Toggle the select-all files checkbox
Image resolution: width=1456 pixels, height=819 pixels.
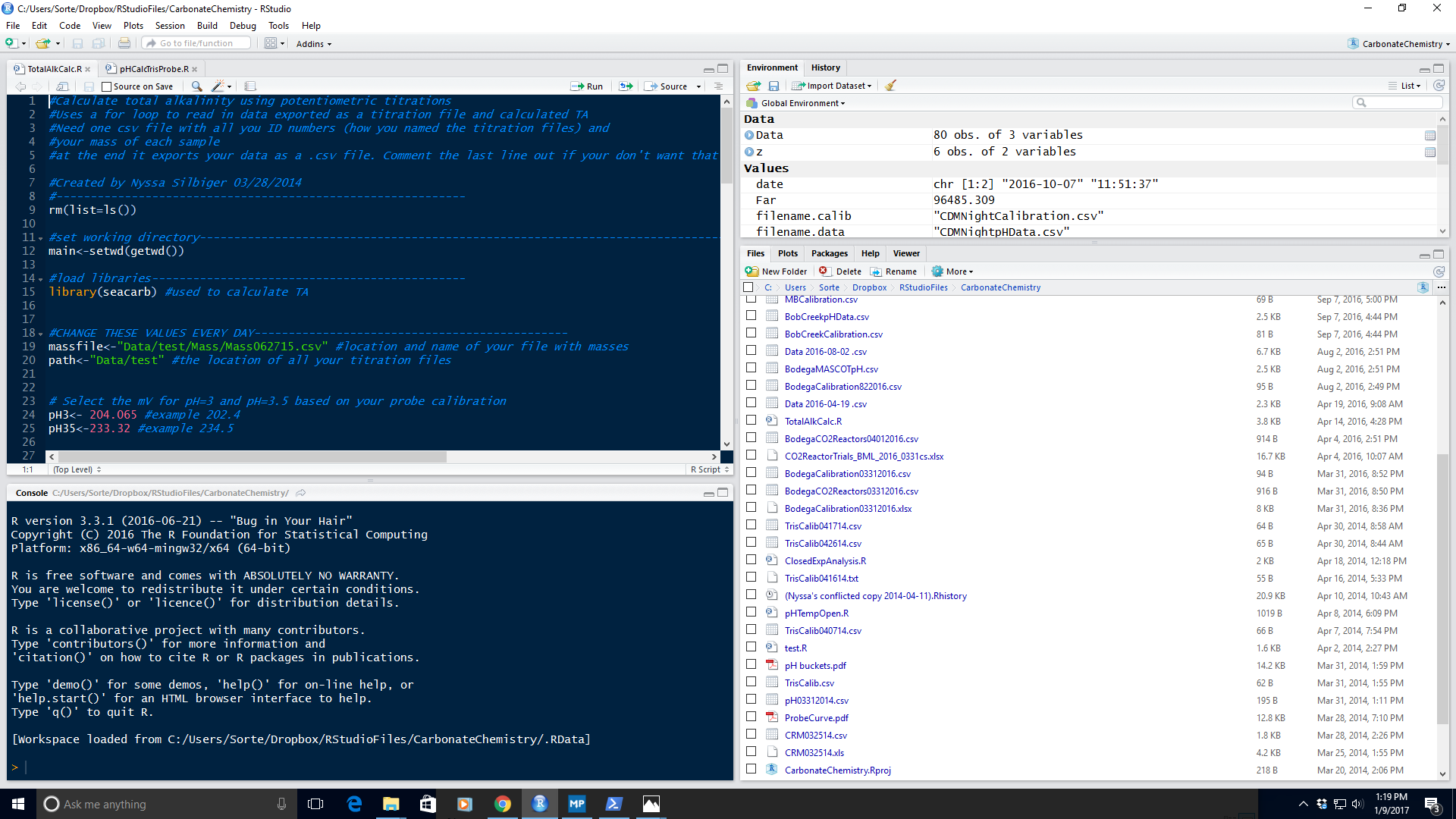click(748, 287)
